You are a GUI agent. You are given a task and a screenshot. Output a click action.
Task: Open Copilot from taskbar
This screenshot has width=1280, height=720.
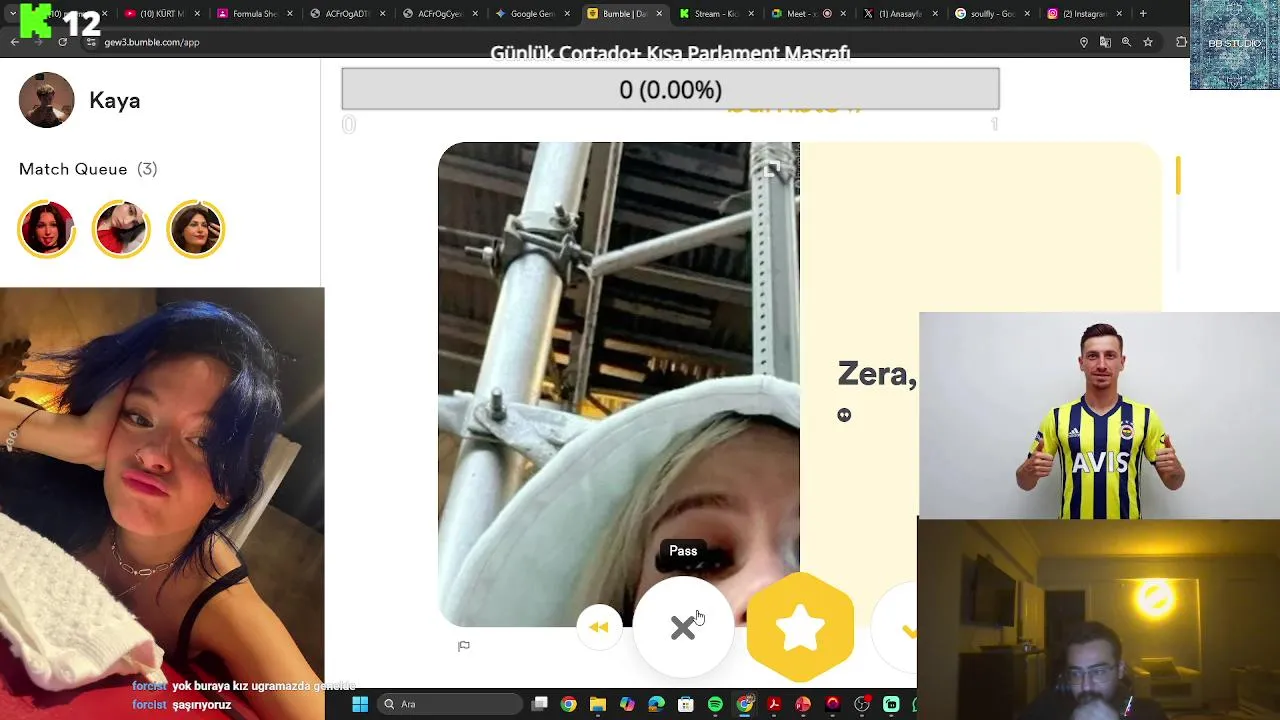point(627,704)
